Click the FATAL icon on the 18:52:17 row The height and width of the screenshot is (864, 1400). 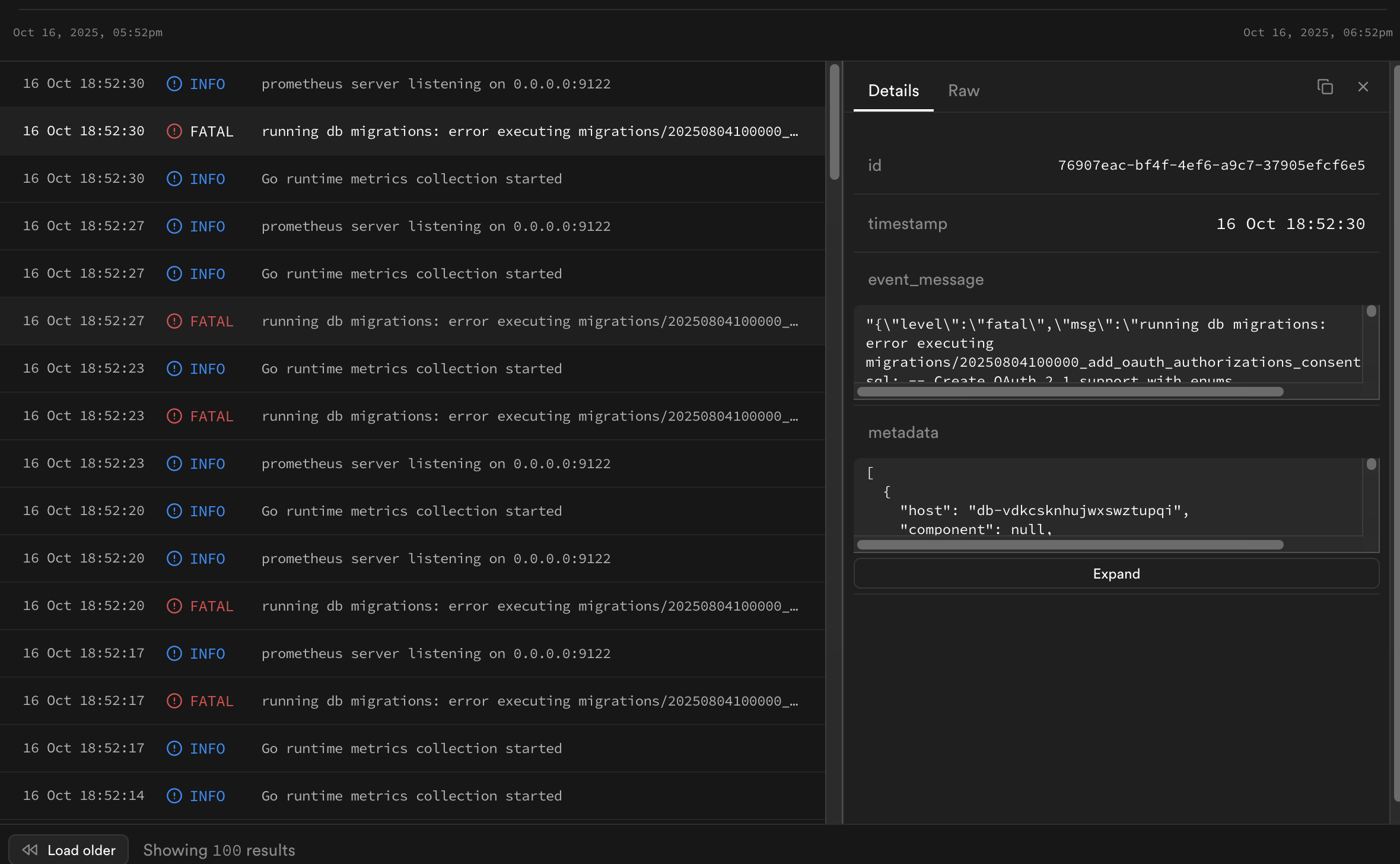(174, 701)
